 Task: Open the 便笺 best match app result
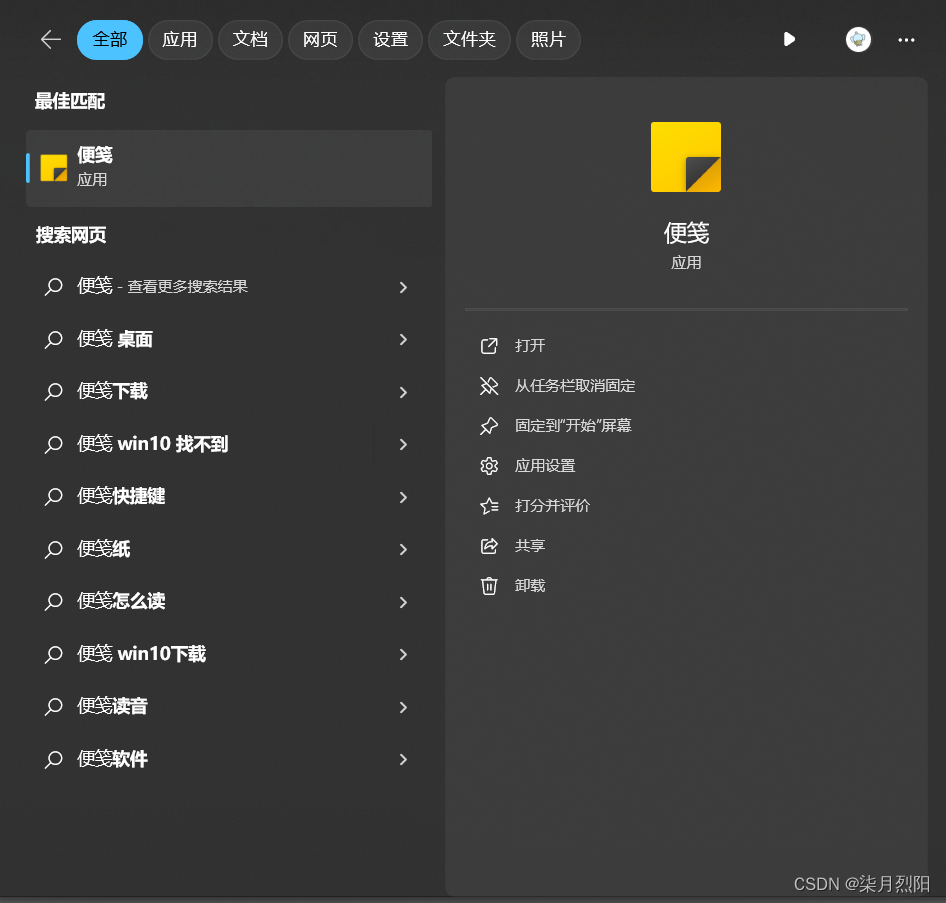[x=229, y=168]
